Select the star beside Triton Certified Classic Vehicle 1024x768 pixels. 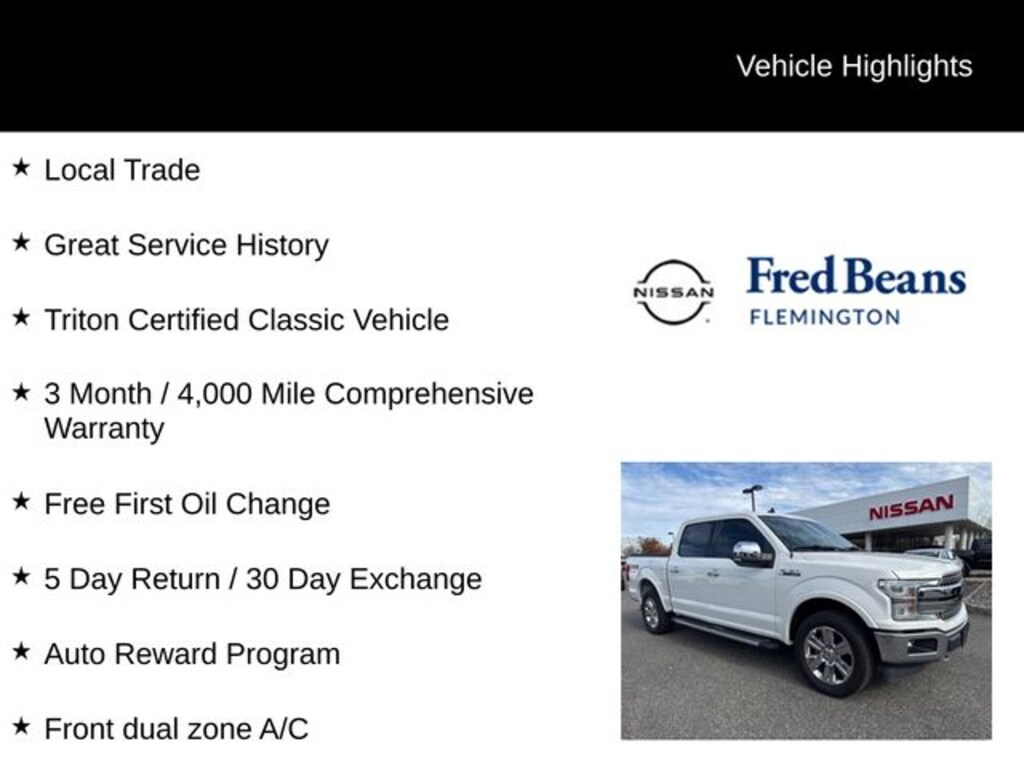click(20, 317)
